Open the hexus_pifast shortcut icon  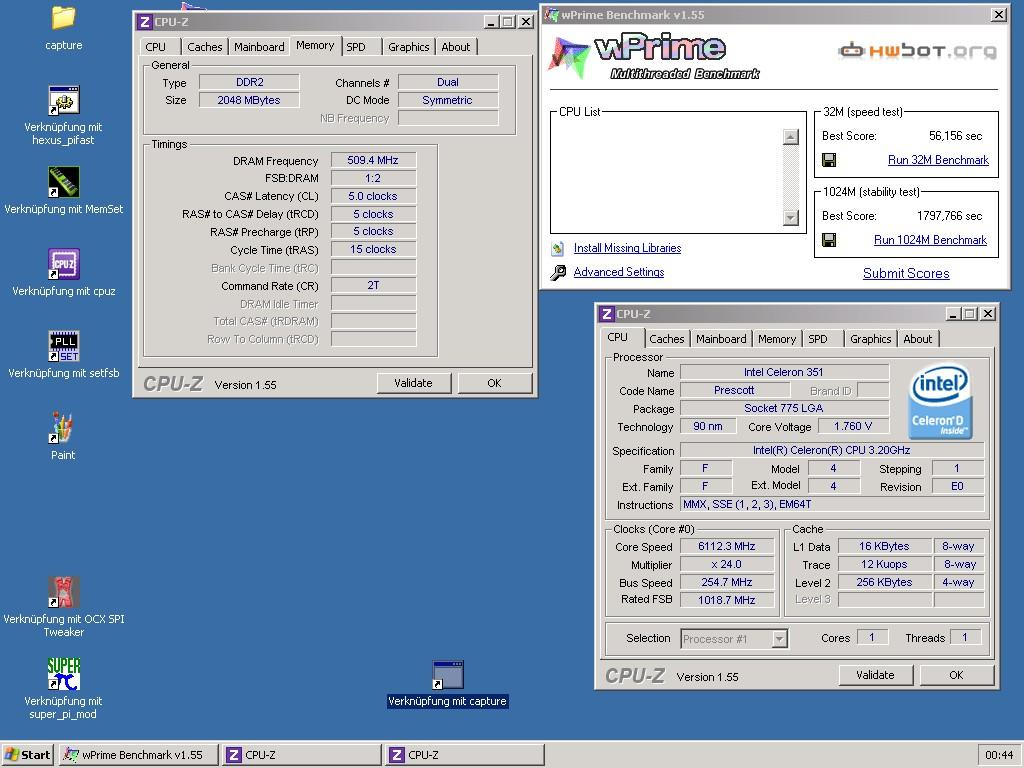(63, 101)
